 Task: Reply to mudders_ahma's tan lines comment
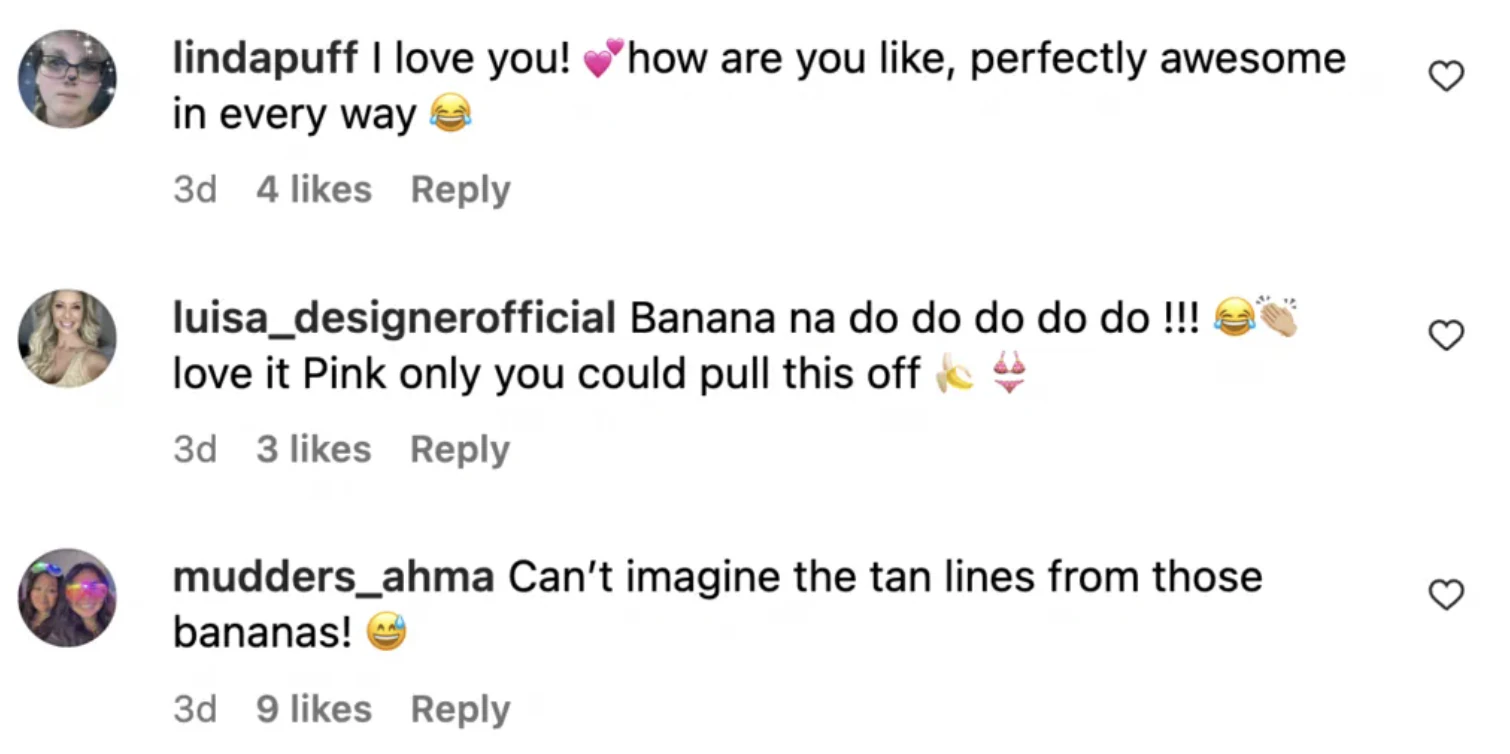pos(460,709)
